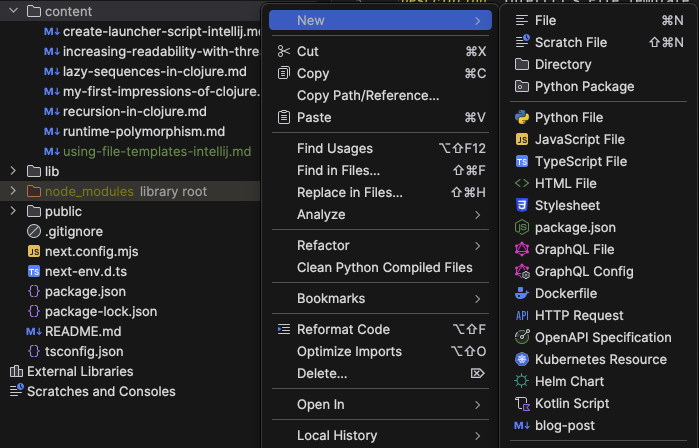Choose the Dockerfile whale icon
Viewport: 699px width, 448px height.
click(x=521, y=294)
